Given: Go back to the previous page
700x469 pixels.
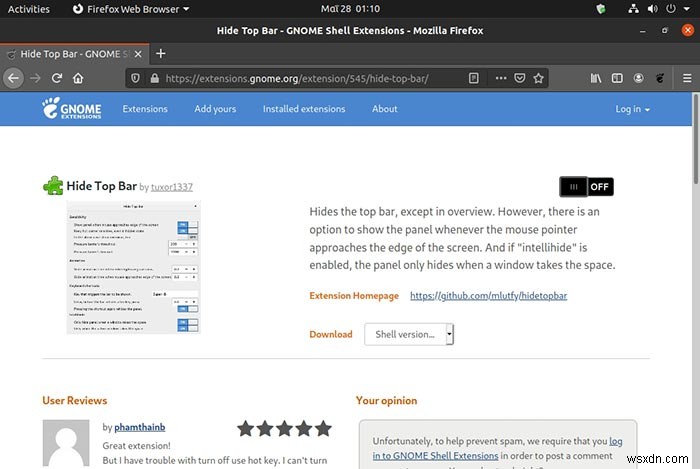Looking at the screenshot, I should point(13,79).
